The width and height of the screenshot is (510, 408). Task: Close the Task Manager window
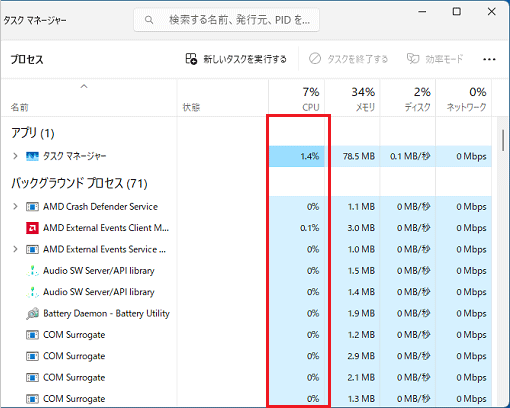click(491, 12)
